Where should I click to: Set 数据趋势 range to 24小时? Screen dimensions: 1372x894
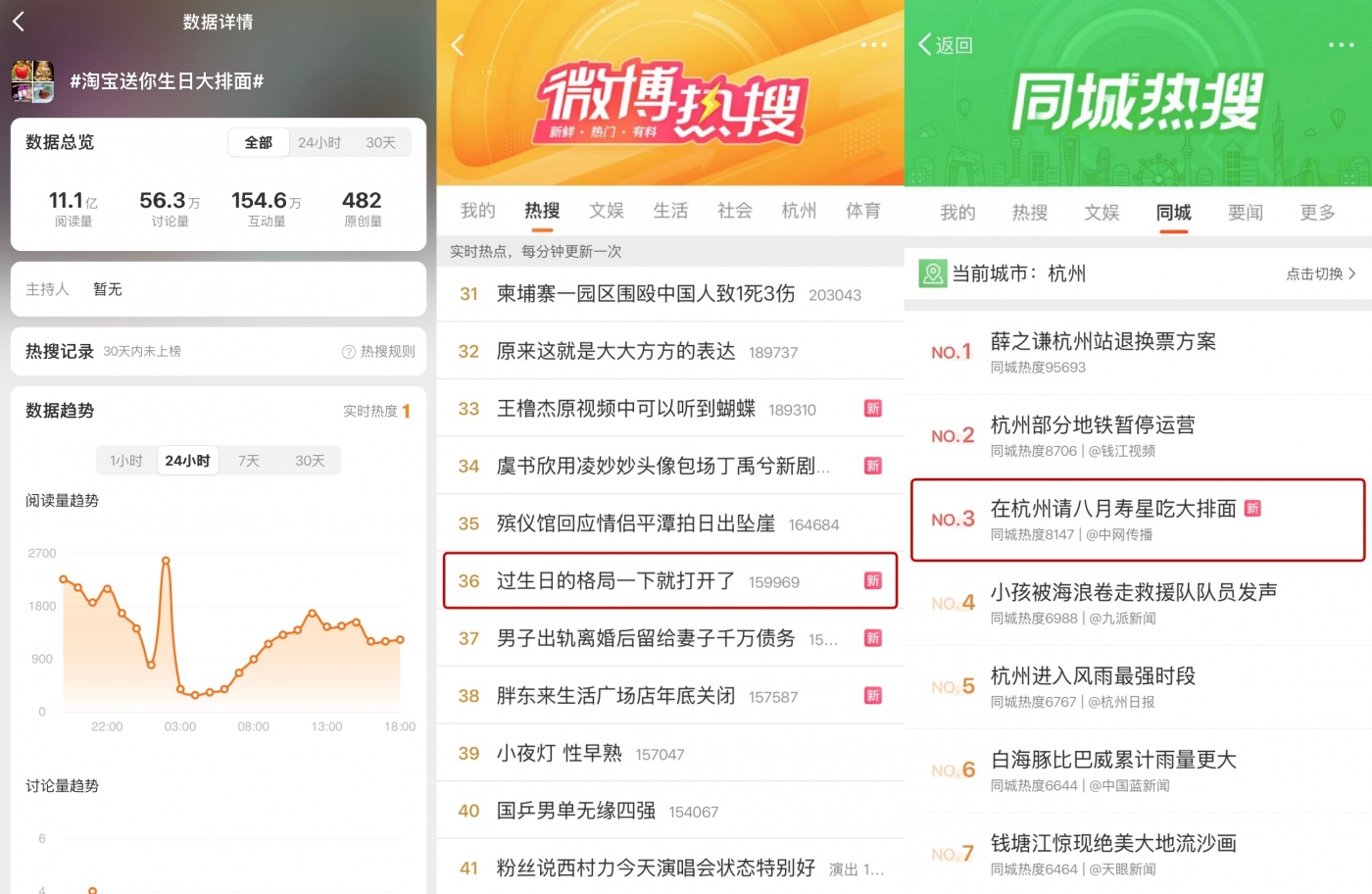coord(187,461)
